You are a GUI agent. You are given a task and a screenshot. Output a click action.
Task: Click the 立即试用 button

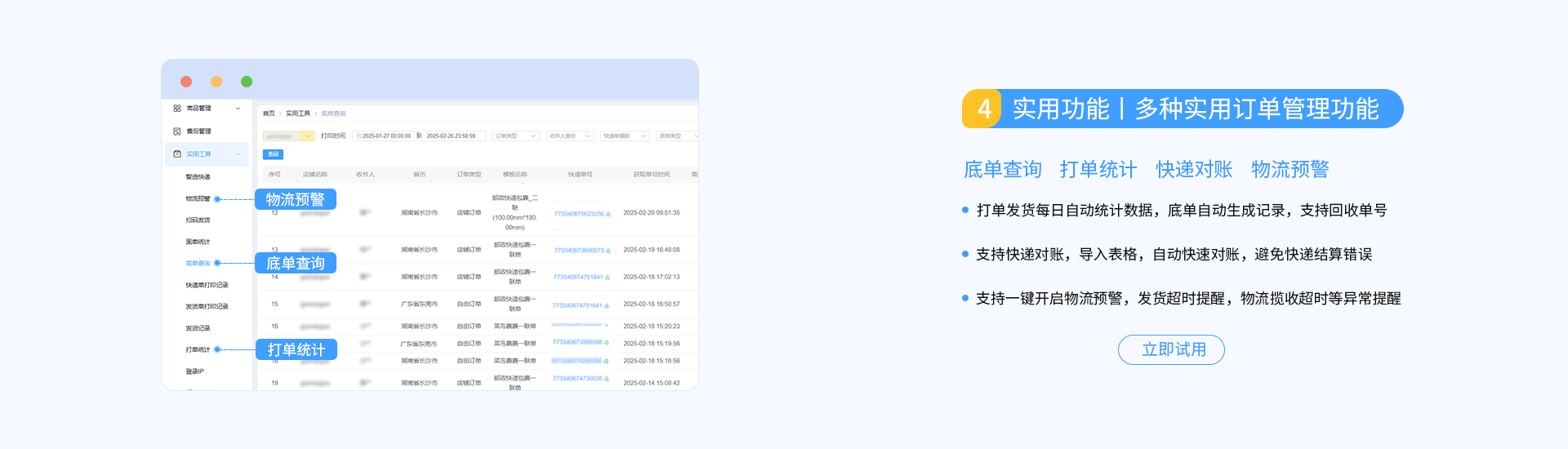[1171, 349]
